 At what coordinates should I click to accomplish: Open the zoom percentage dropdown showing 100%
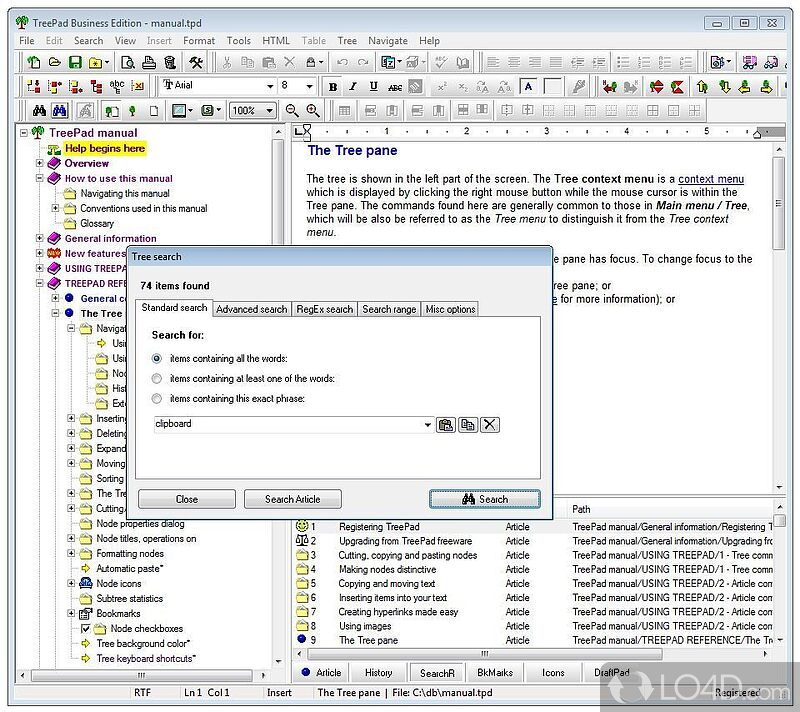pos(271,111)
